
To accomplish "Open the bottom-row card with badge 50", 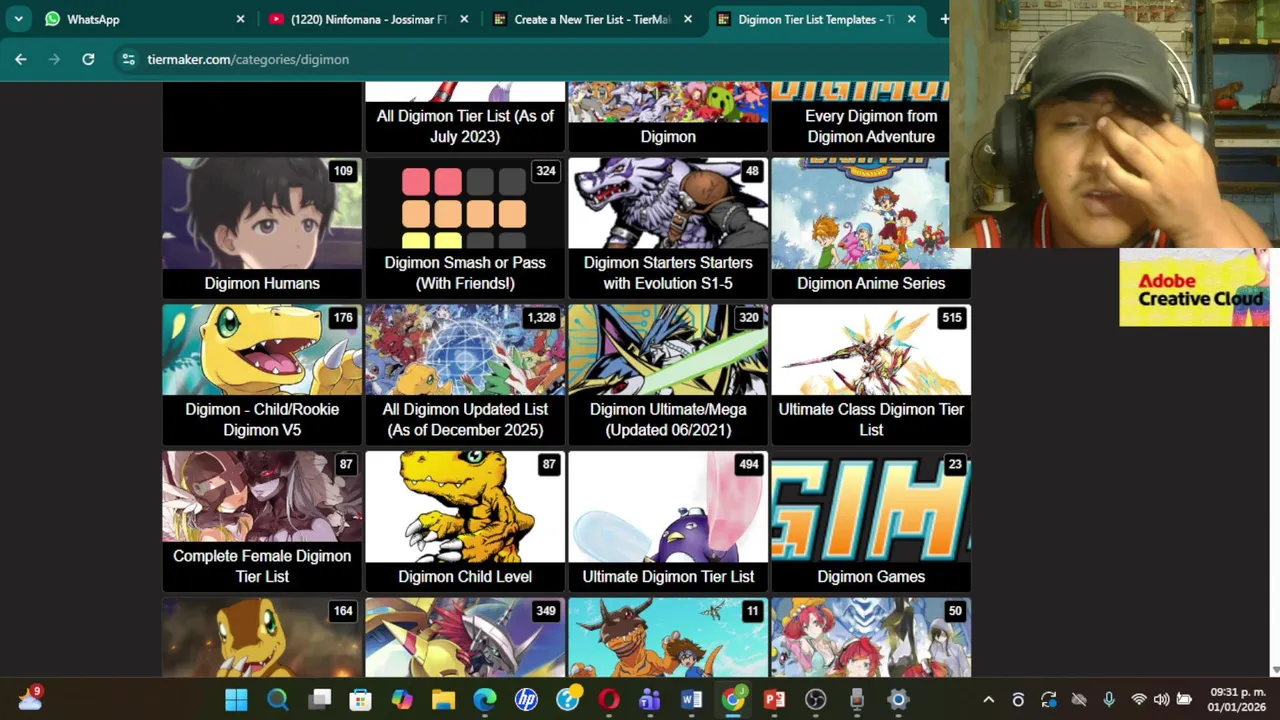I will click(871, 638).
